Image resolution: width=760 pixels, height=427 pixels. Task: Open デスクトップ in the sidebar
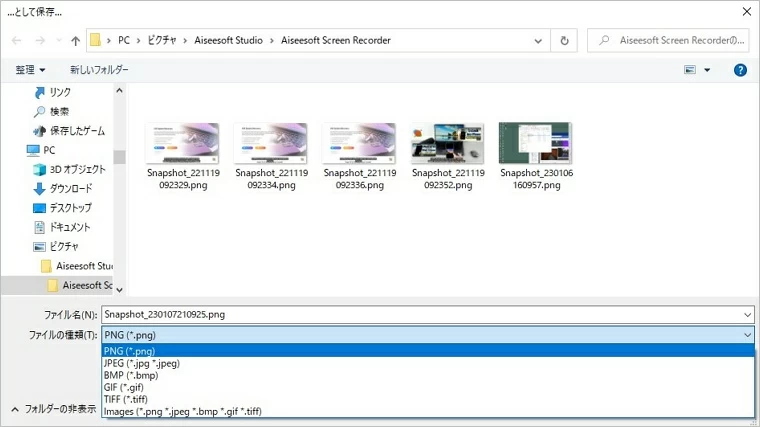(x=63, y=208)
